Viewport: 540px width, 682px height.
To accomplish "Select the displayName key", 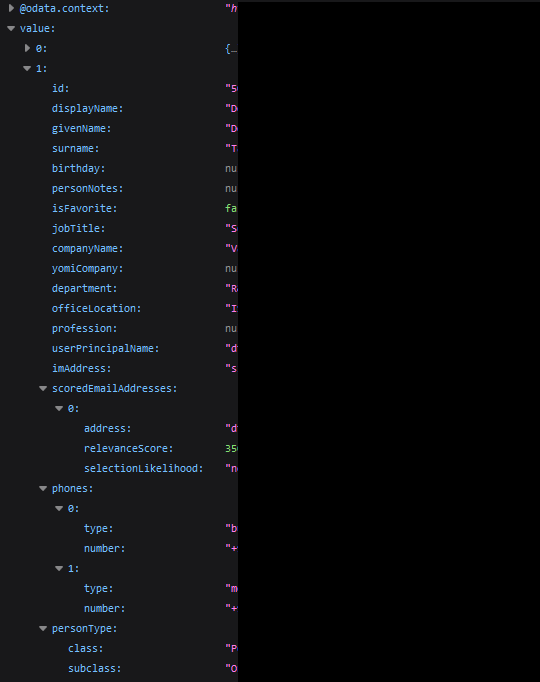I will pyautogui.click(x=87, y=108).
